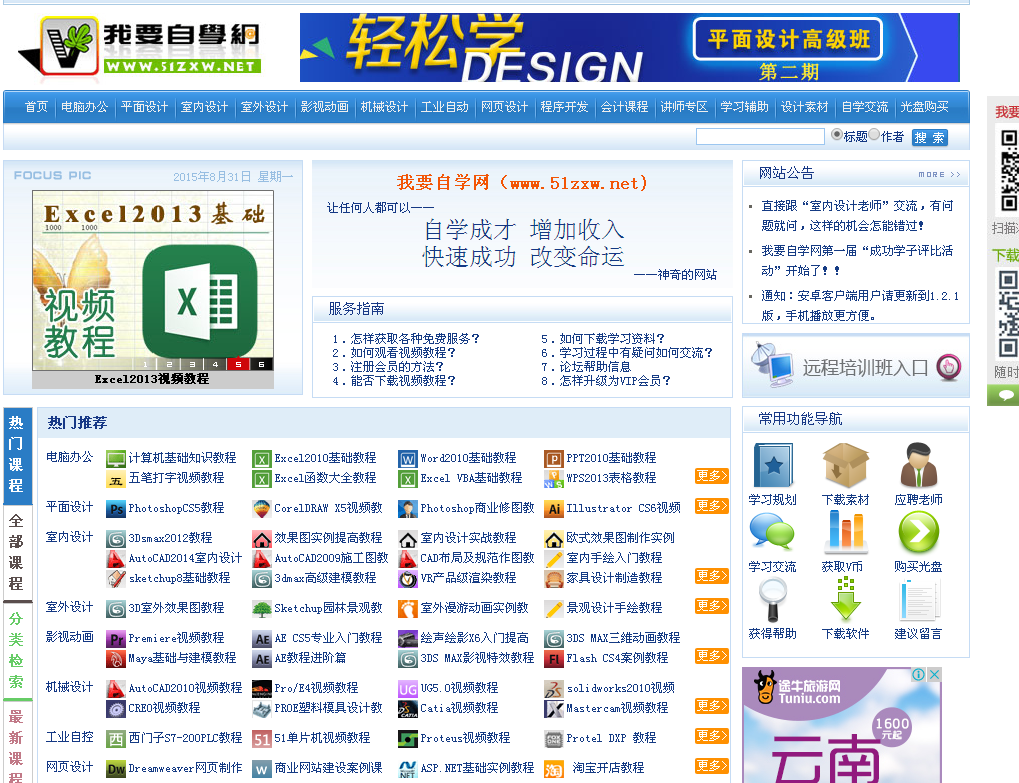Expand 更多 for 影视动画 courses

click(x=712, y=656)
